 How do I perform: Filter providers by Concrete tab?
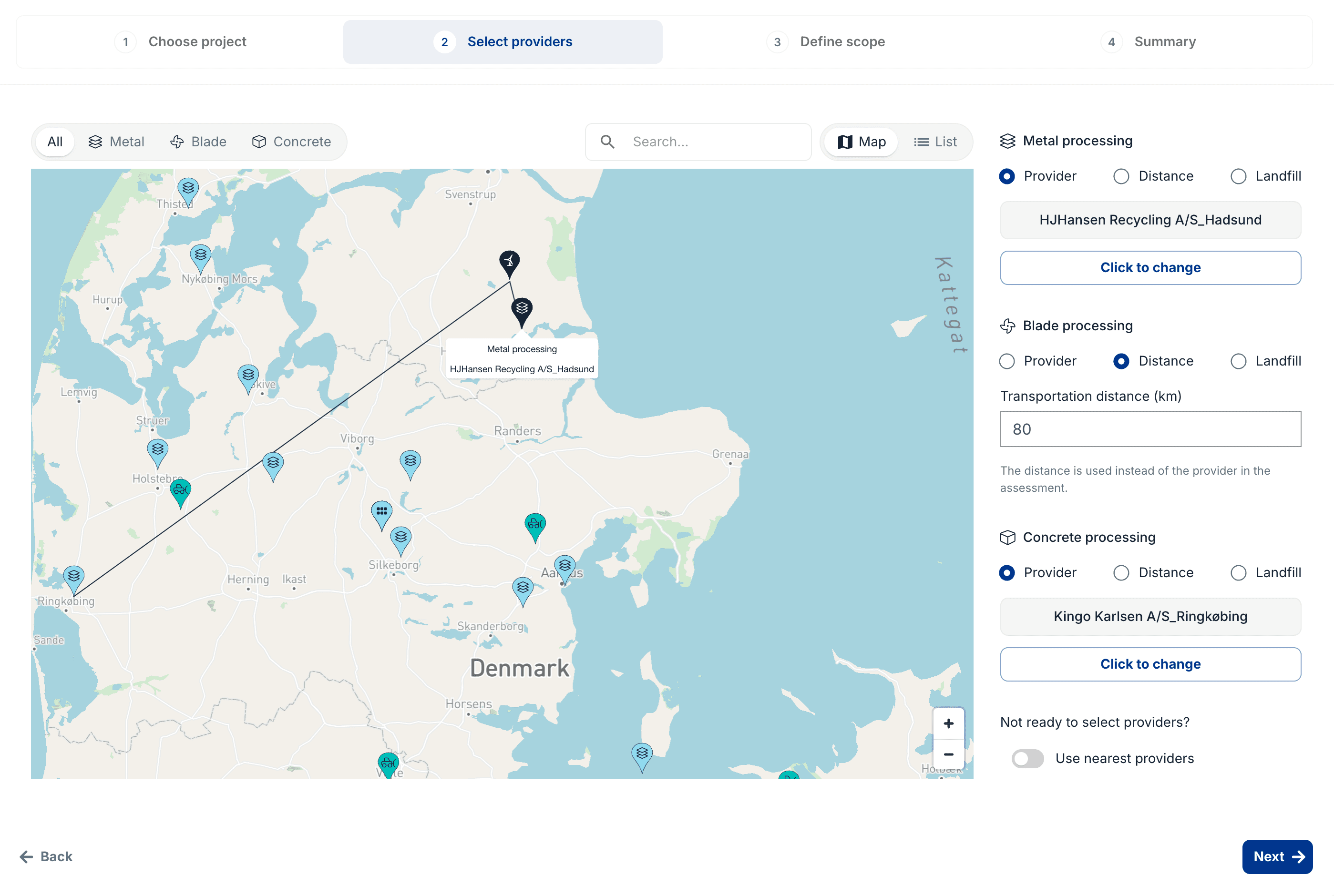pos(291,142)
